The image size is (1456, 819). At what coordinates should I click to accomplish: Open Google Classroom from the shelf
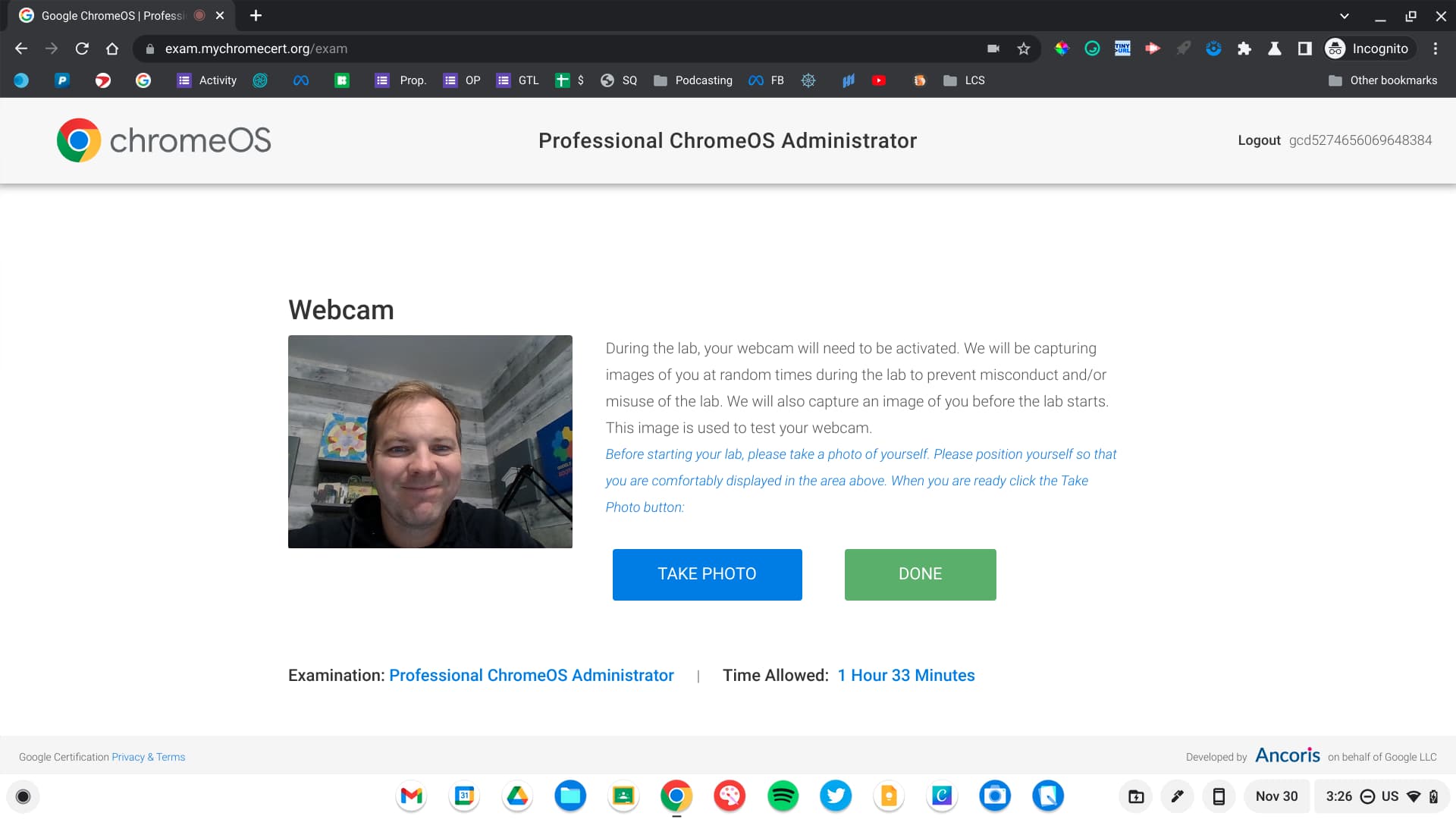tap(623, 796)
